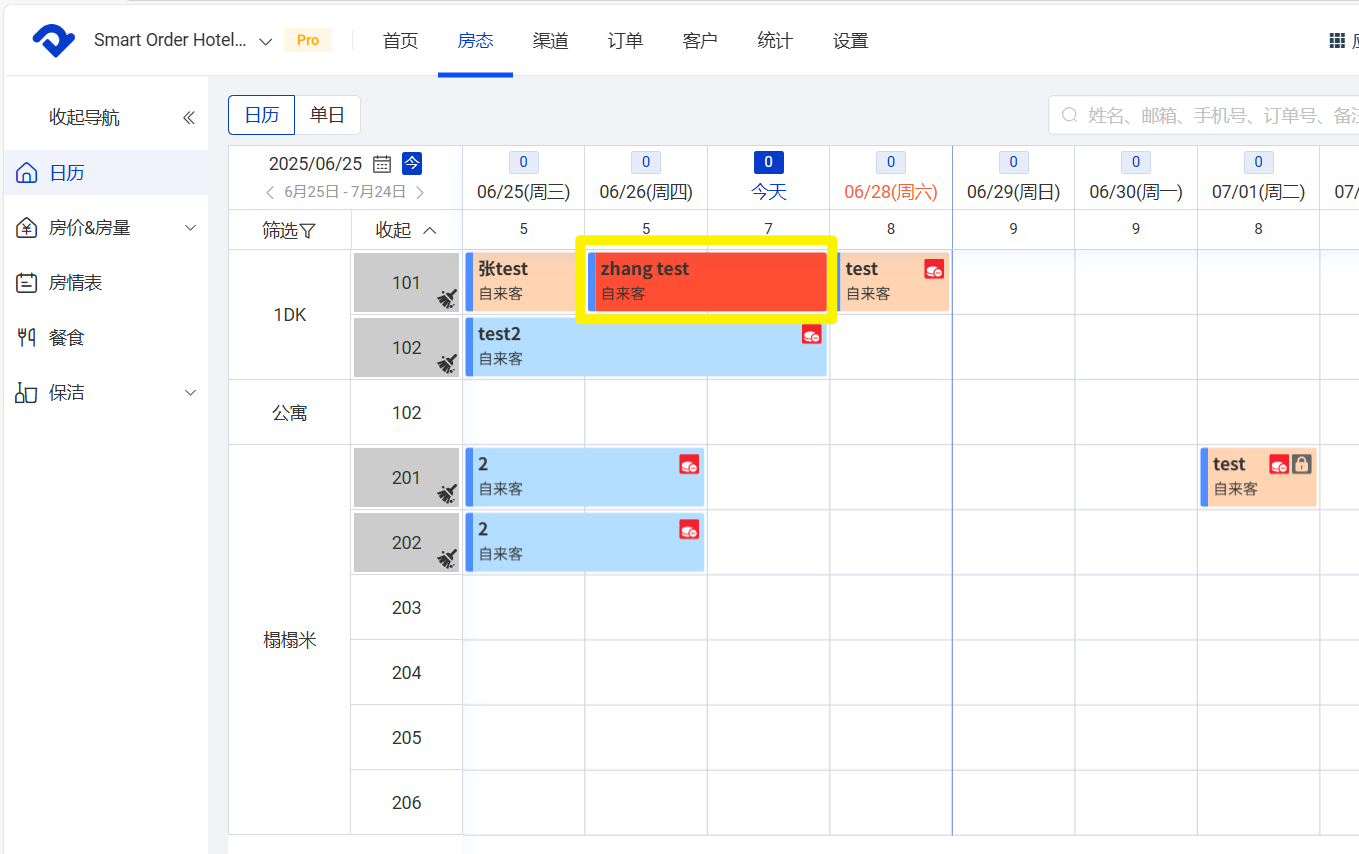Open the Smart Order Hotel dropdown

coord(265,41)
